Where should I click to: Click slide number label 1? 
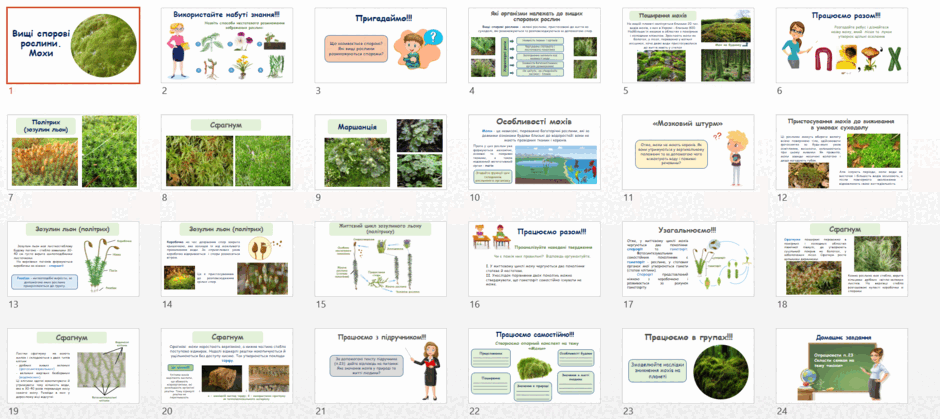pos(10,91)
